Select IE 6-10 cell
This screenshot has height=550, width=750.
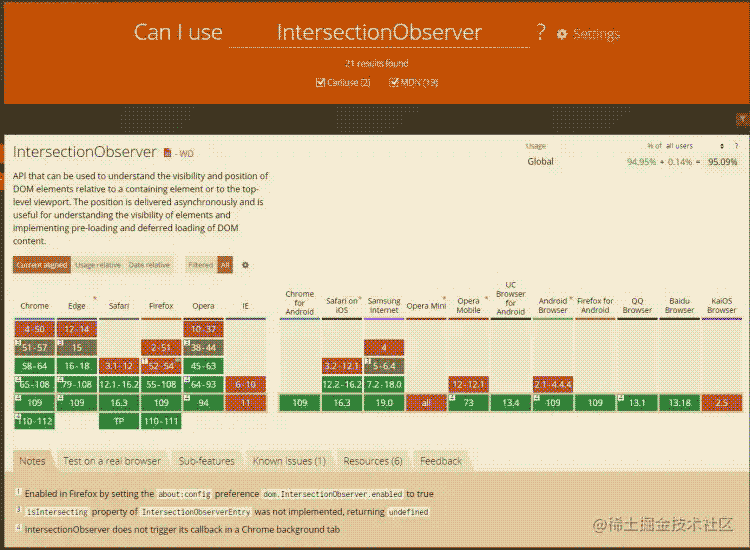pos(245,384)
